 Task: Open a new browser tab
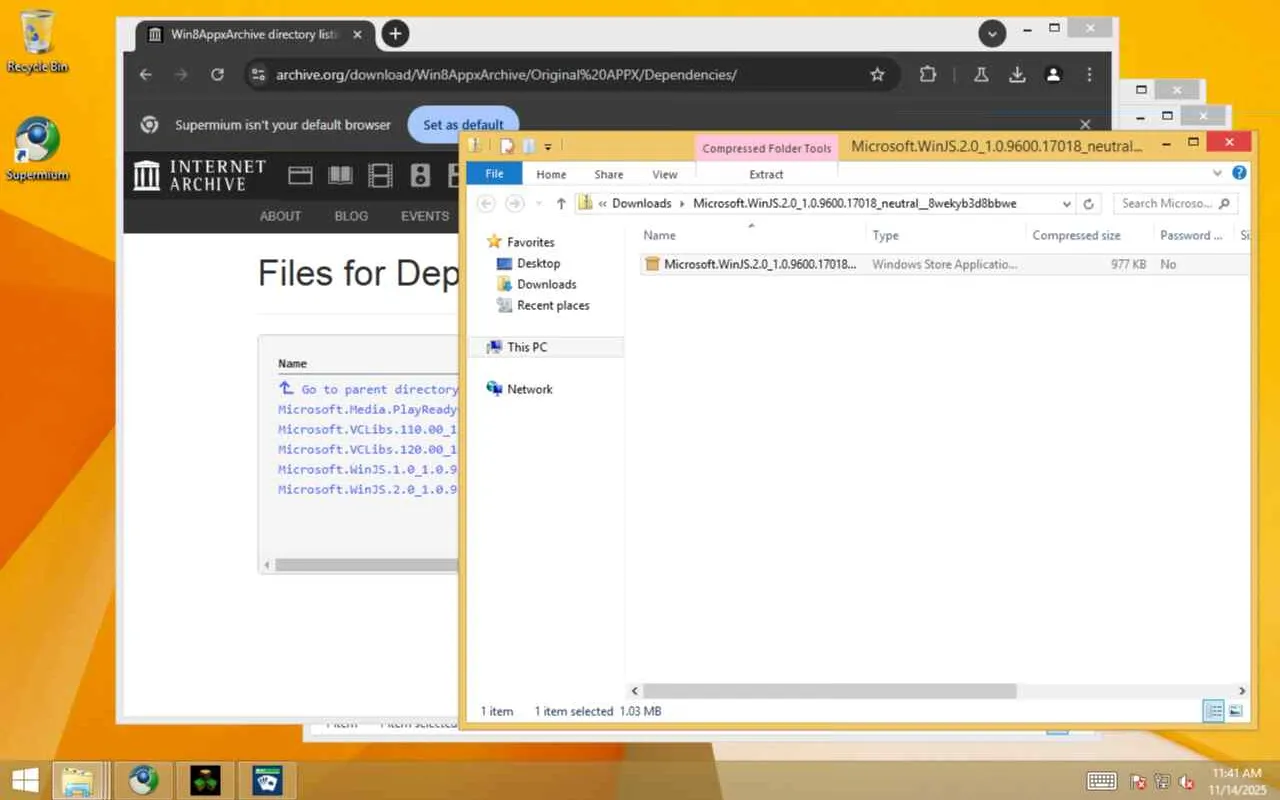point(395,34)
